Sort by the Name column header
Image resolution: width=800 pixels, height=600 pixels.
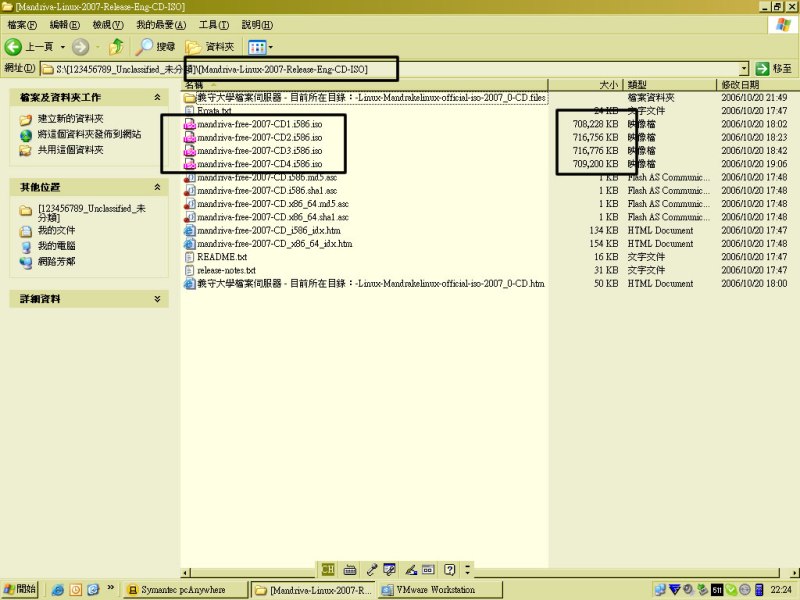click(x=365, y=85)
